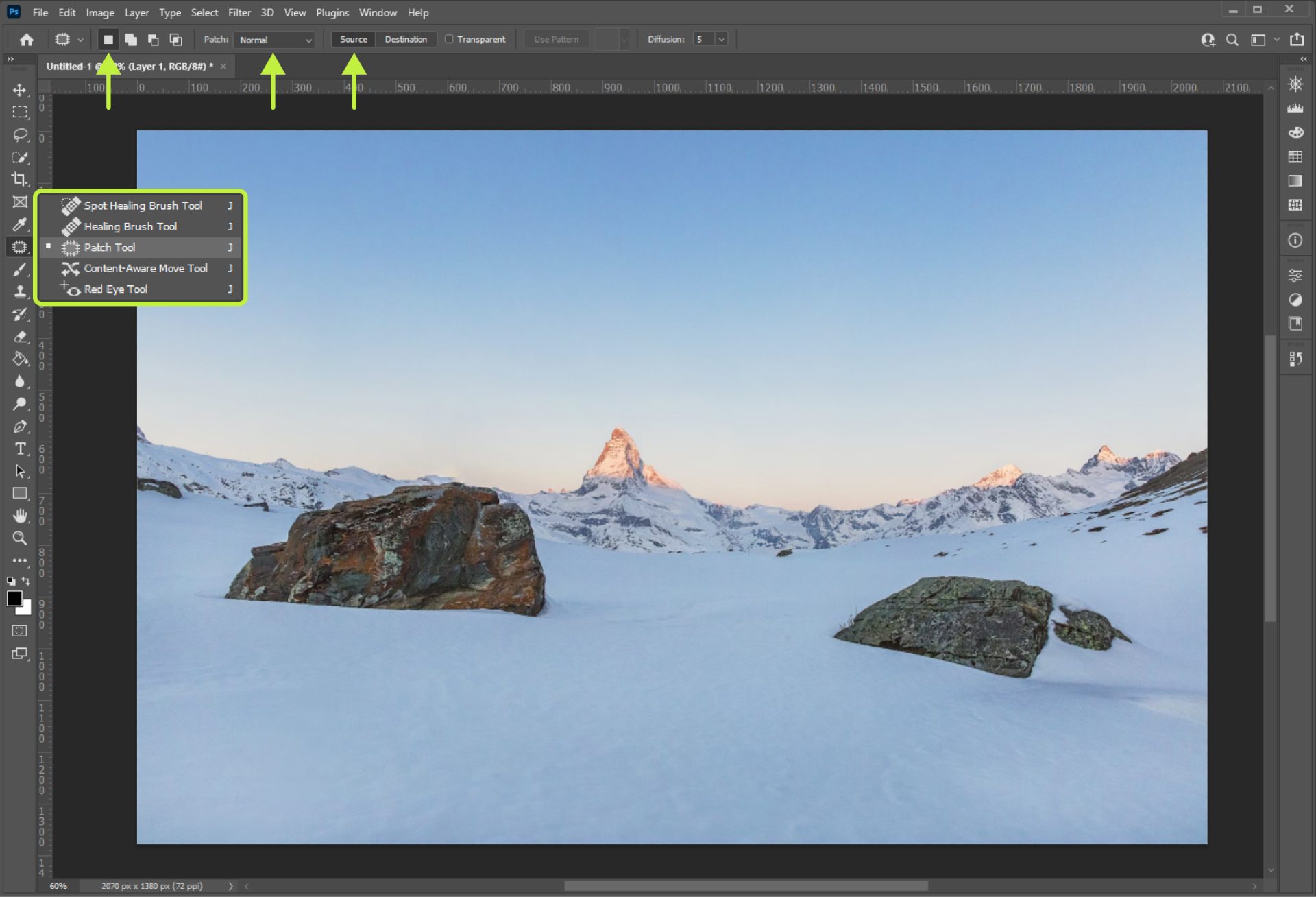This screenshot has width=1316, height=897.
Task: Open the File menu
Action: tap(40, 12)
